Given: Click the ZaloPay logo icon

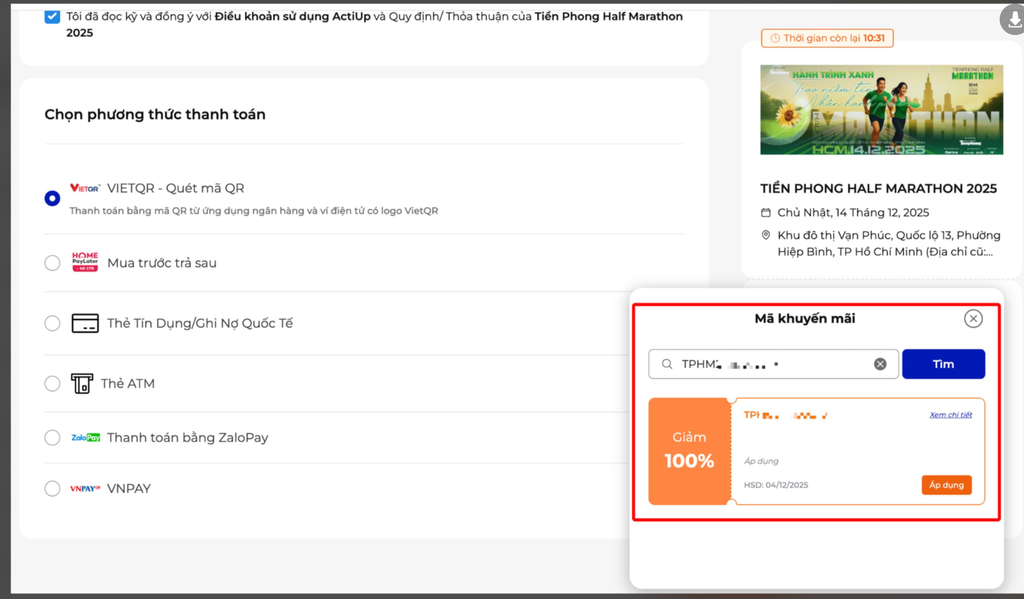Looking at the screenshot, I should 85,438.
